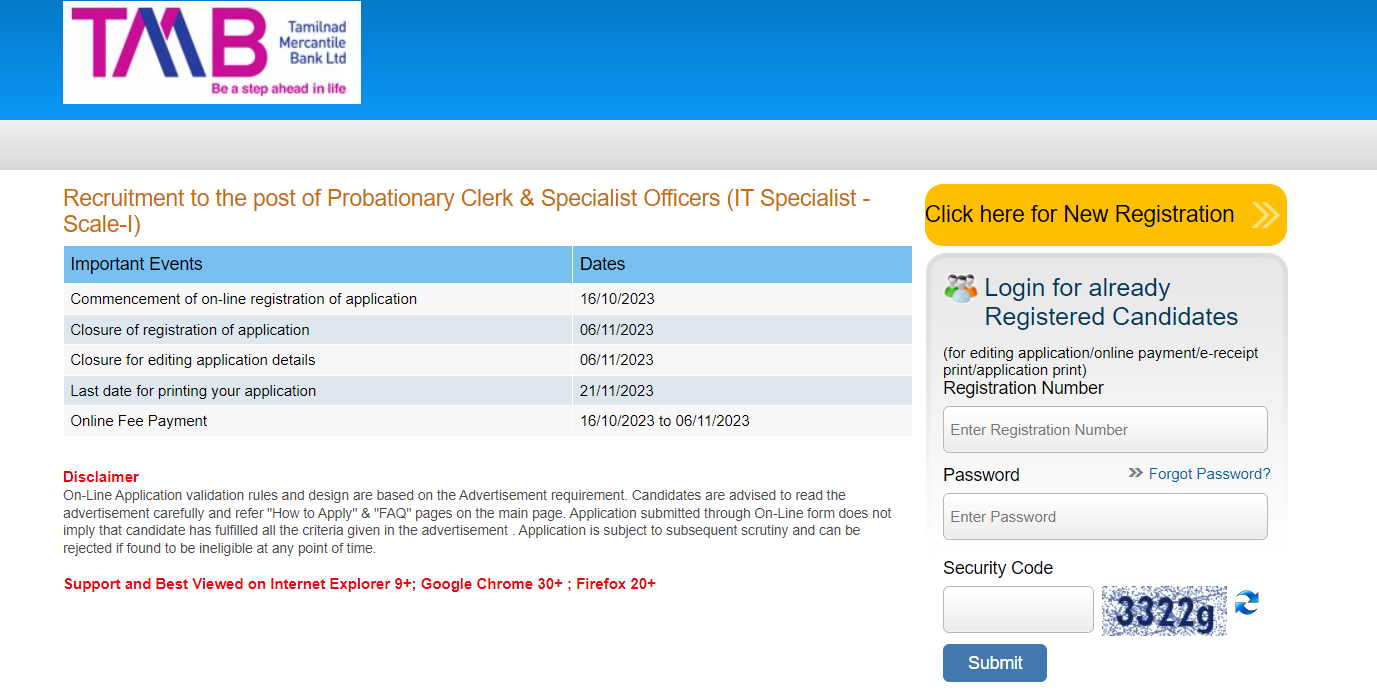The width and height of the screenshot is (1377, 700).
Task: Click the Important Events column header
Action: tap(136, 264)
